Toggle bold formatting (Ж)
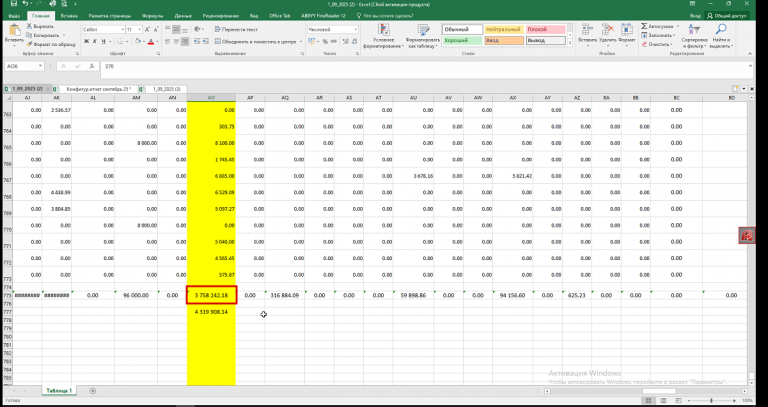Image resolution: width=768 pixels, height=407 pixels. tap(87, 42)
